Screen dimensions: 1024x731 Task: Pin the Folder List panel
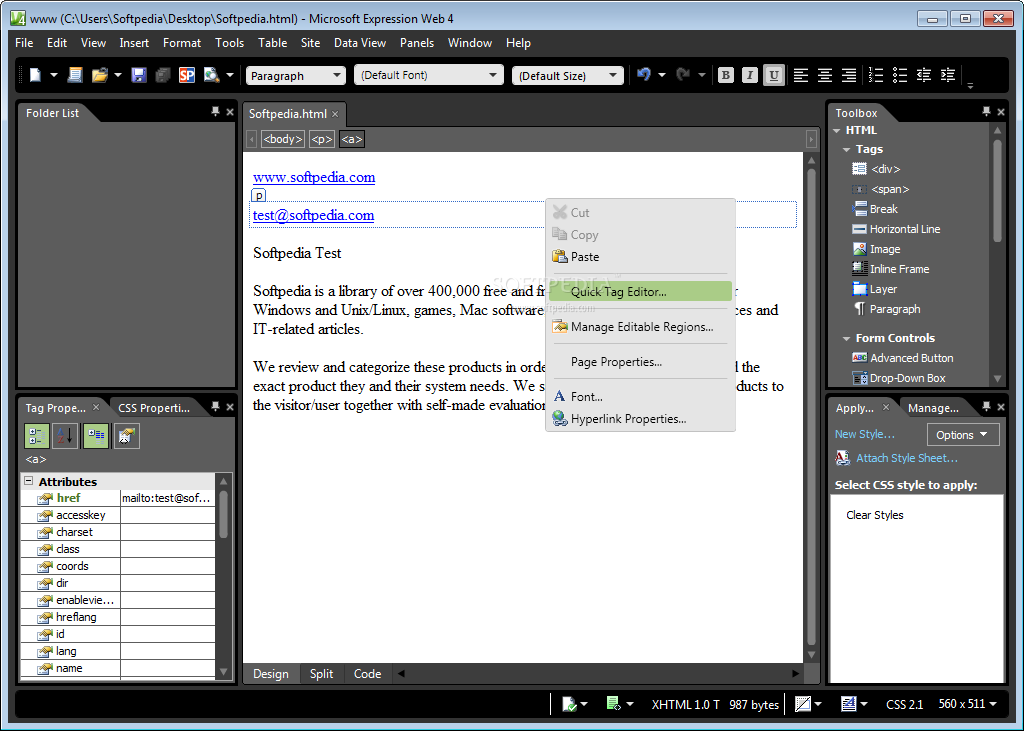(x=216, y=112)
